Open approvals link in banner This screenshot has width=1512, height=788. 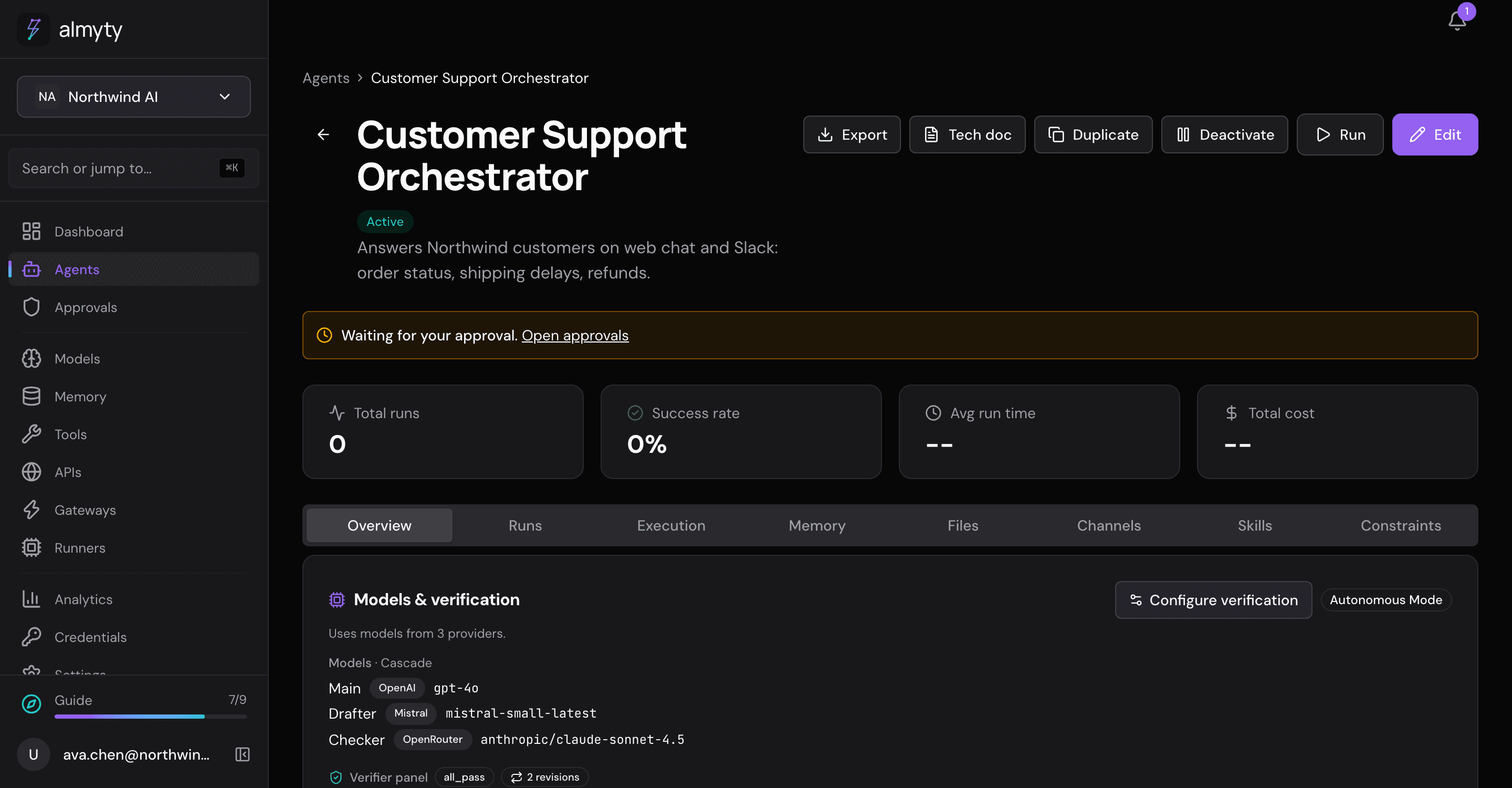point(575,335)
